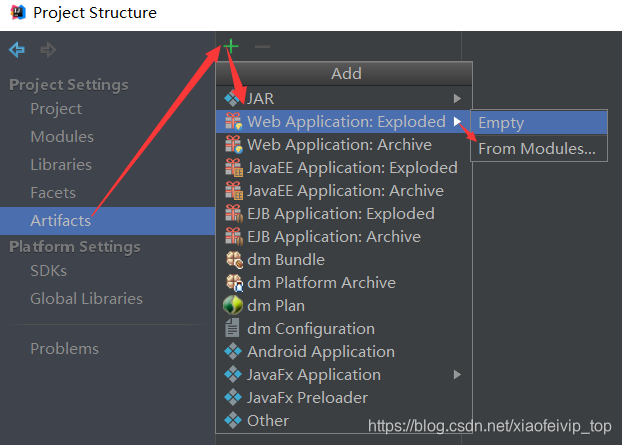Image resolution: width=622 pixels, height=445 pixels.
Task: Select JAR from the Add menu
Action: coord(344,98)
